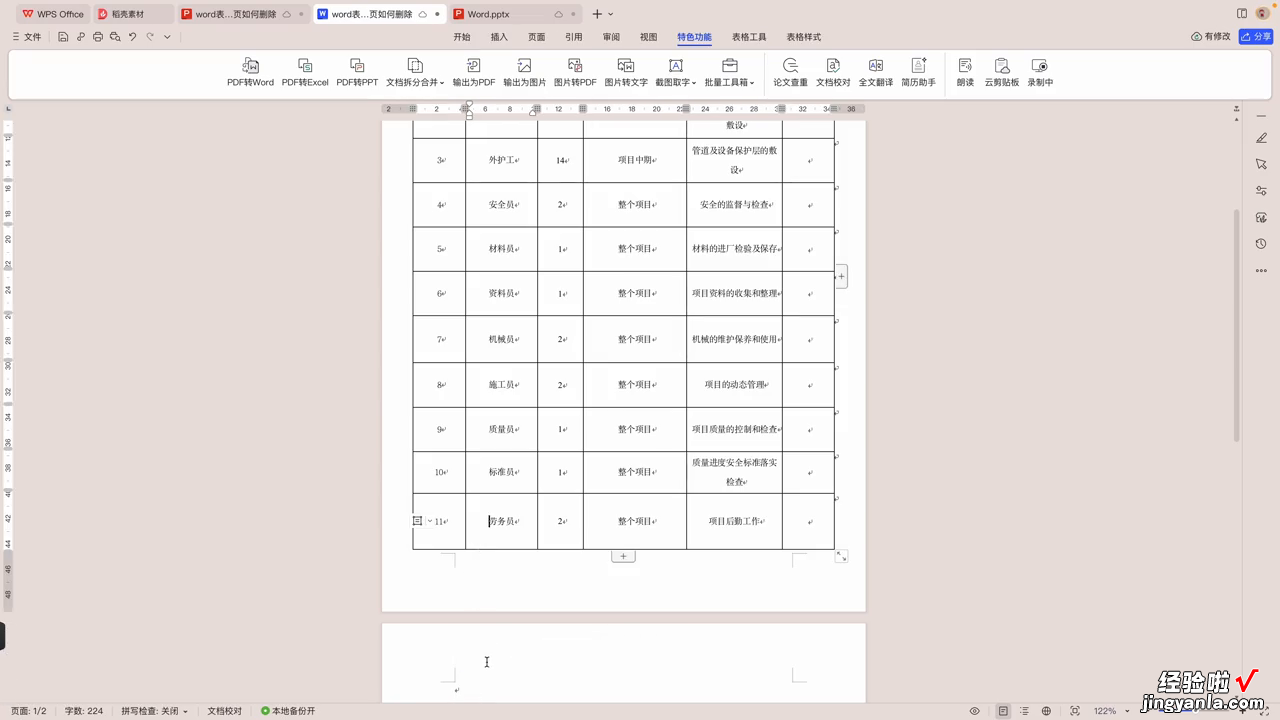Click the redo arrow icon
1280x720 pixels.
point(150,37)
